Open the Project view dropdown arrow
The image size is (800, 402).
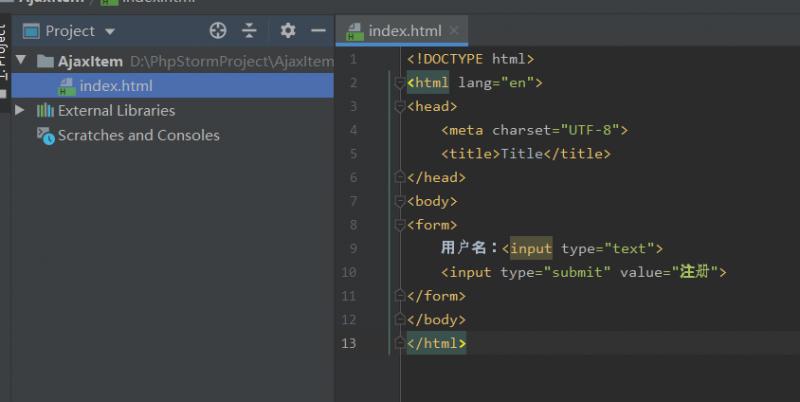pos(110,32)
